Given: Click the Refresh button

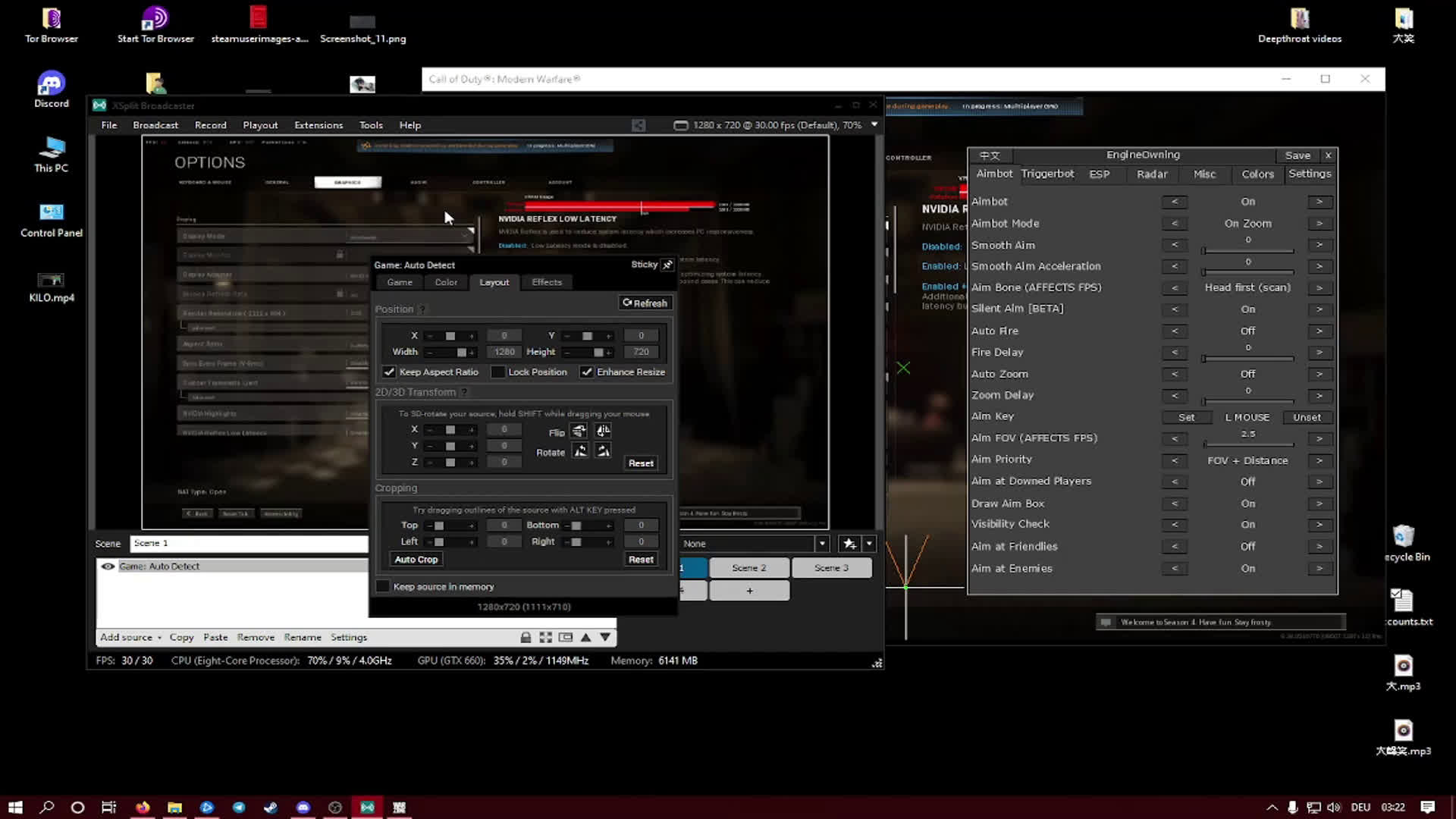Looking at the screenshot, I should (x=645, y=303).
